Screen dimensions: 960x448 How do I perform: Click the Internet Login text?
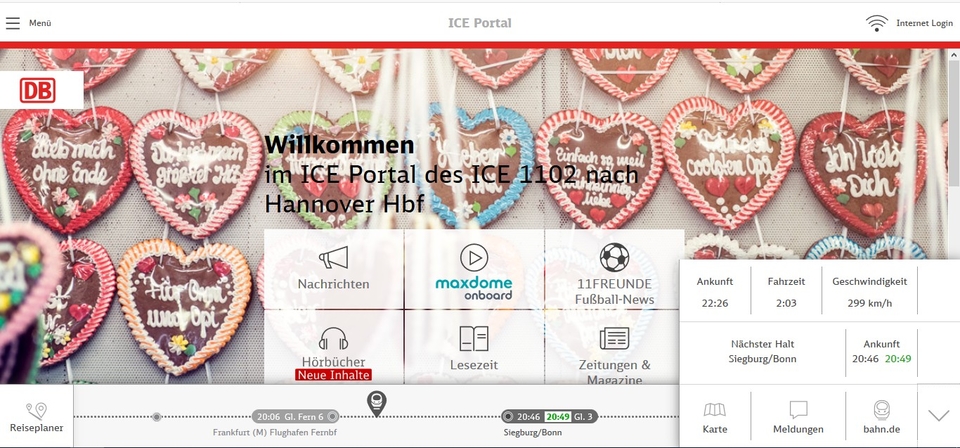tap(924, 23)
